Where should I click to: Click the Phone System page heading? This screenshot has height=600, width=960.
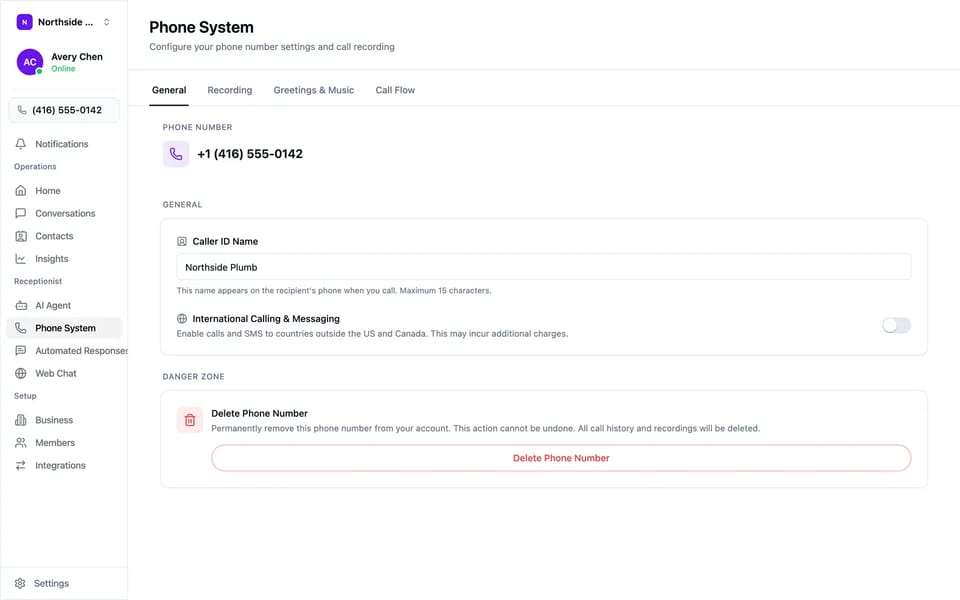pos(201,27)
